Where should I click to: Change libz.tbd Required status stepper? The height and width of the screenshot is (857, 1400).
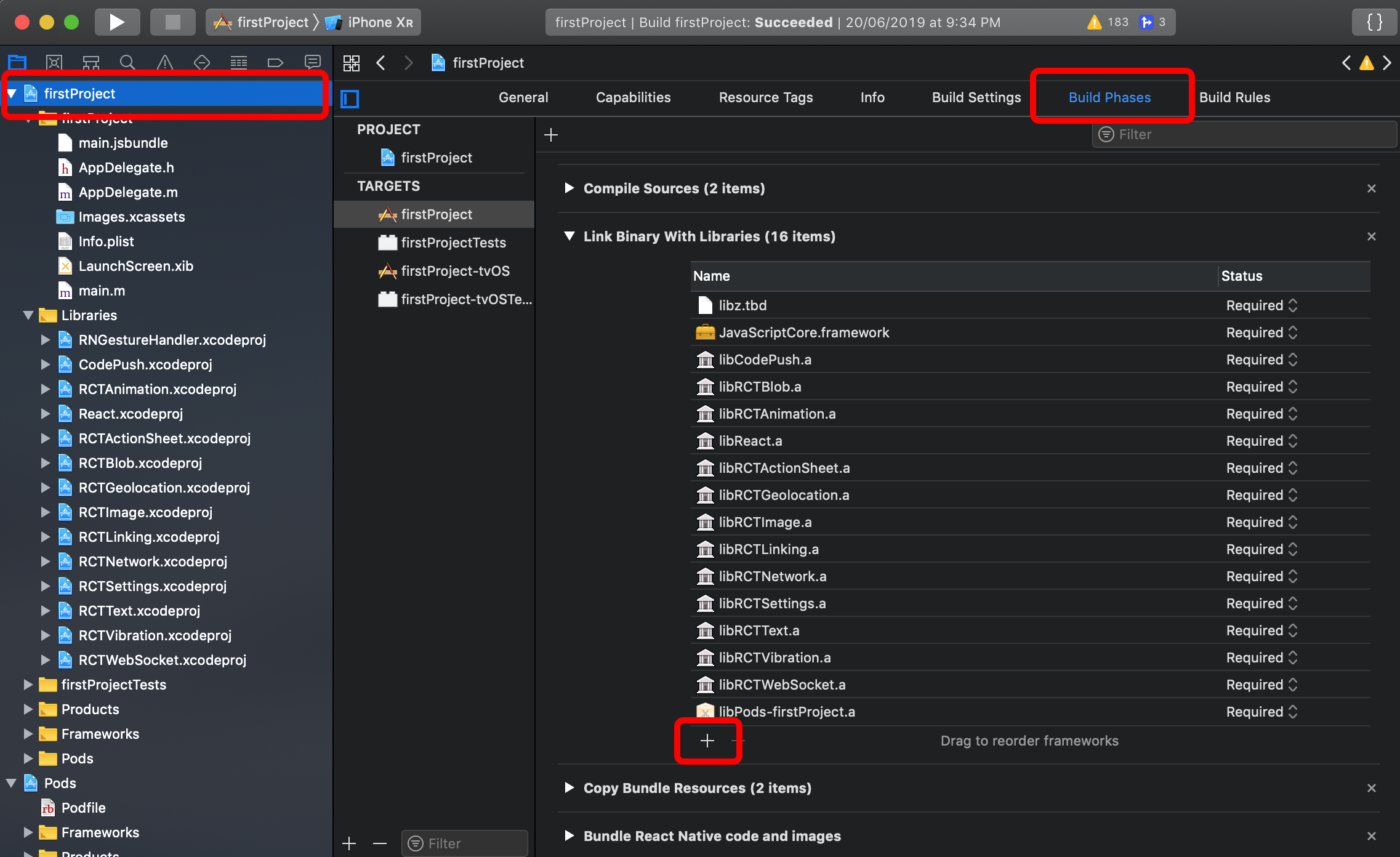[1293, 305]
